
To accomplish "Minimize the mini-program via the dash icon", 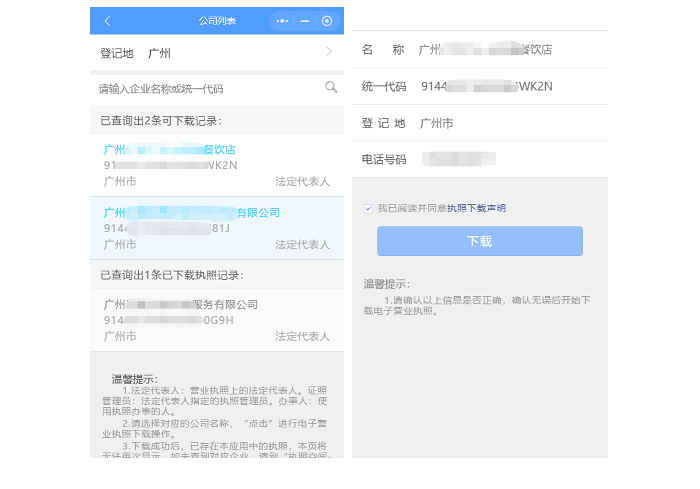I will pyautogui.click(x=304, y=21).
